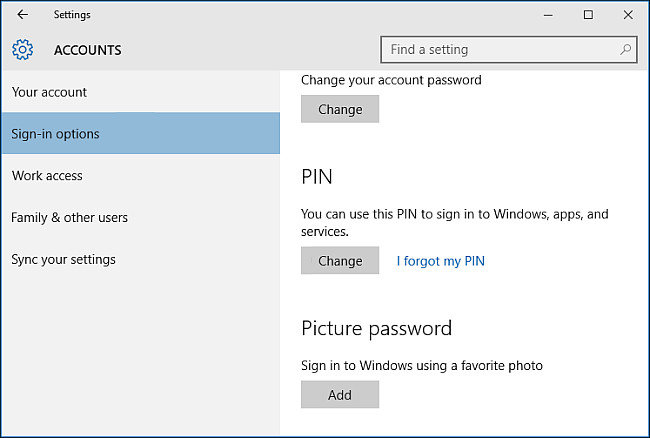The image size is (650, 438).
Task: Click the Settings window title text
Action: [72, 15]
